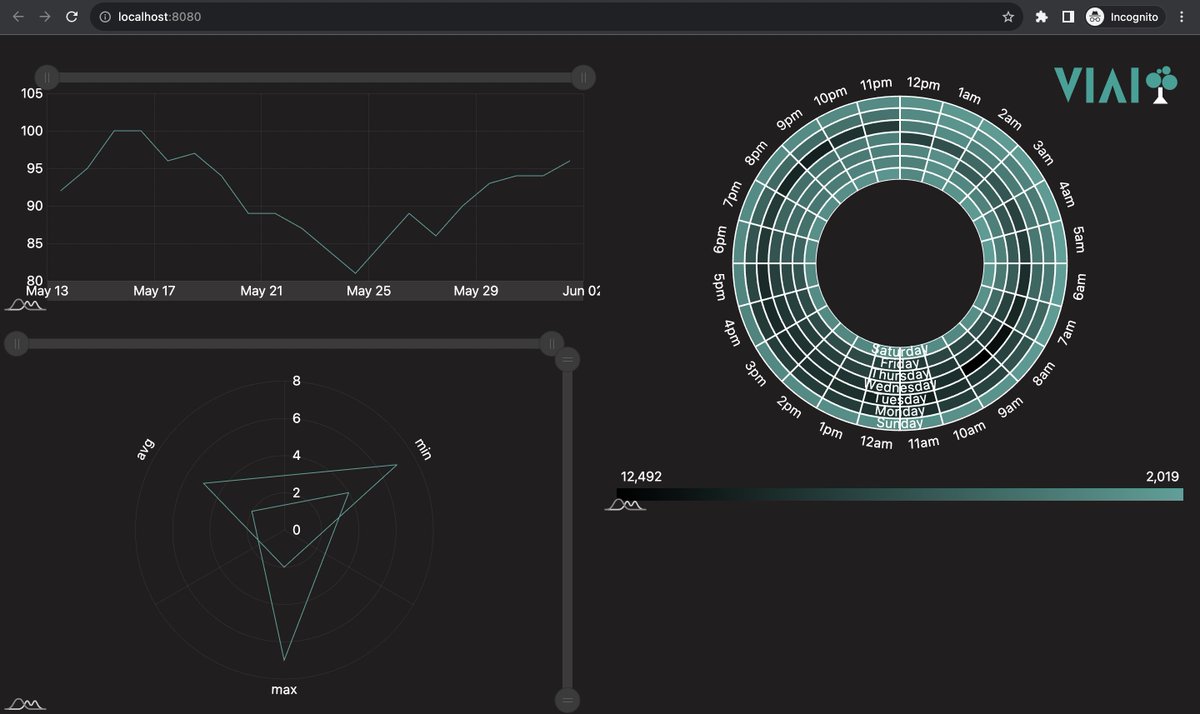Click the radar chart min axis label

(x=423, y=449)
